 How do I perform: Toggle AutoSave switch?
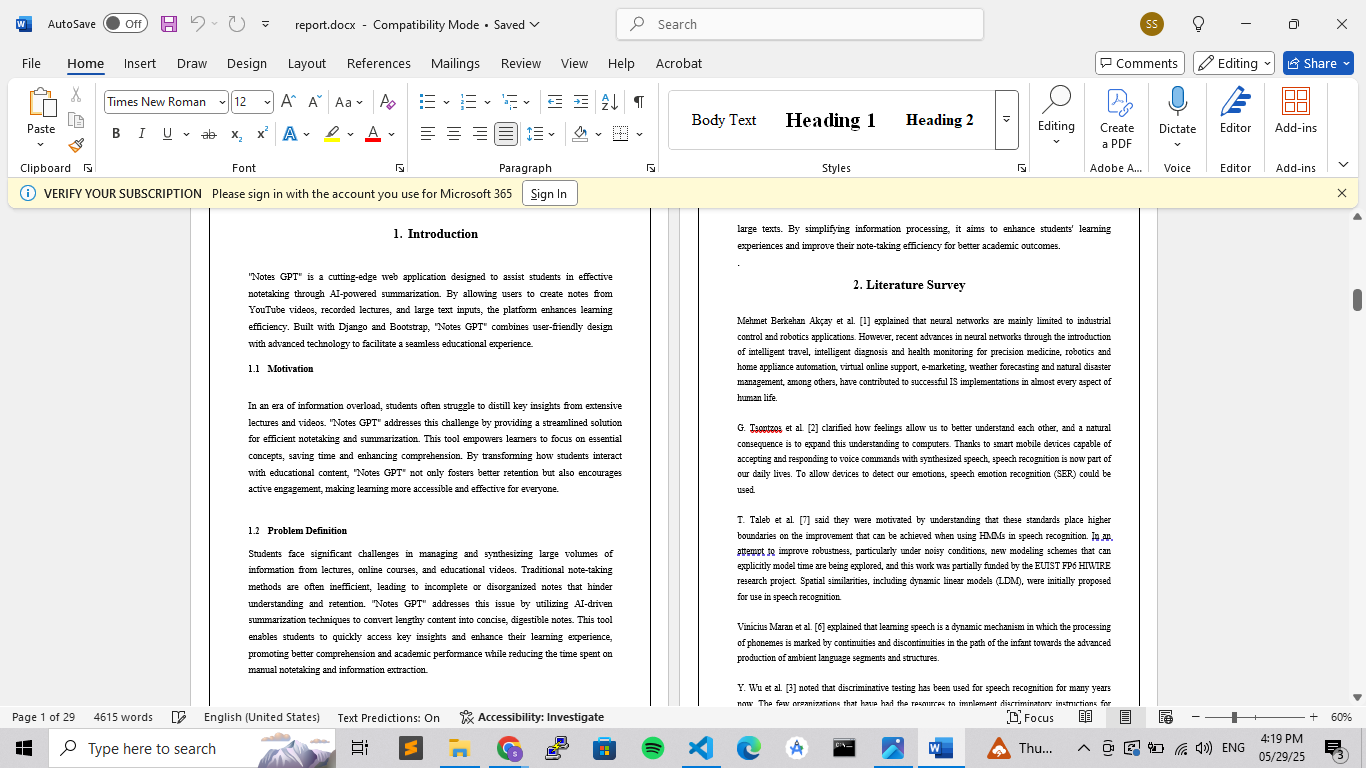point(125,24)
